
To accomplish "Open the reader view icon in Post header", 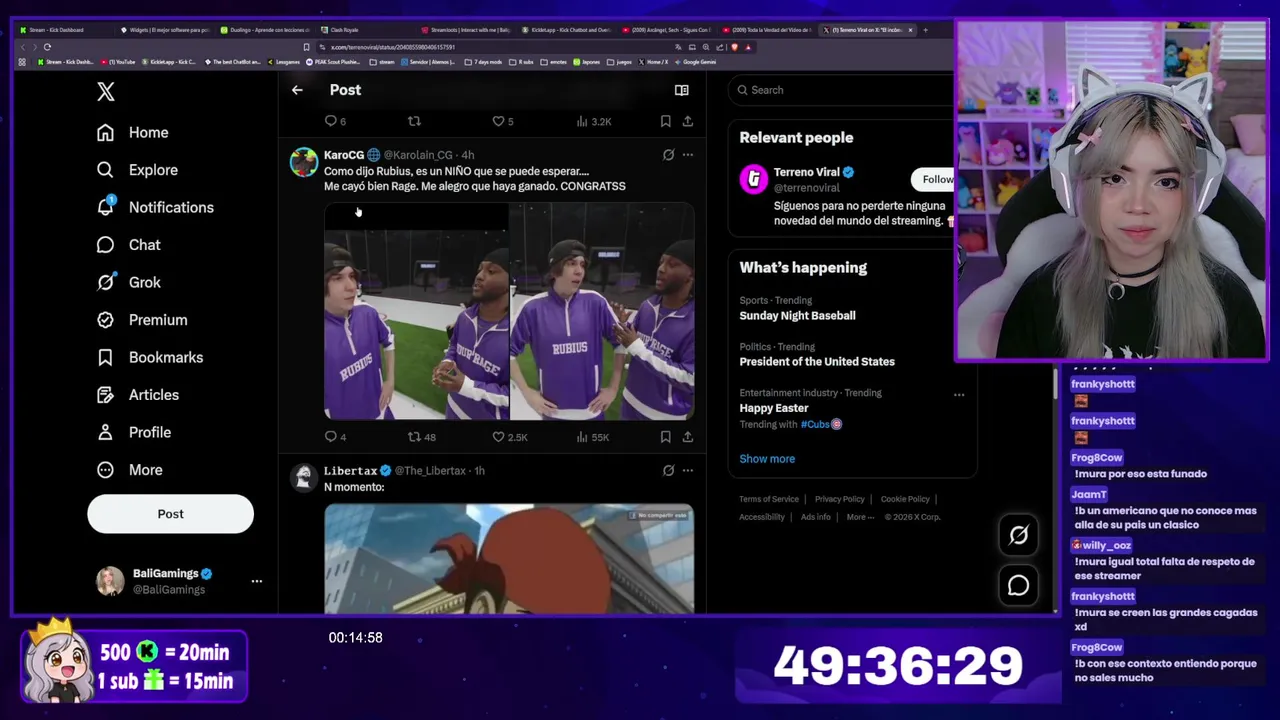I will [681, 90].
